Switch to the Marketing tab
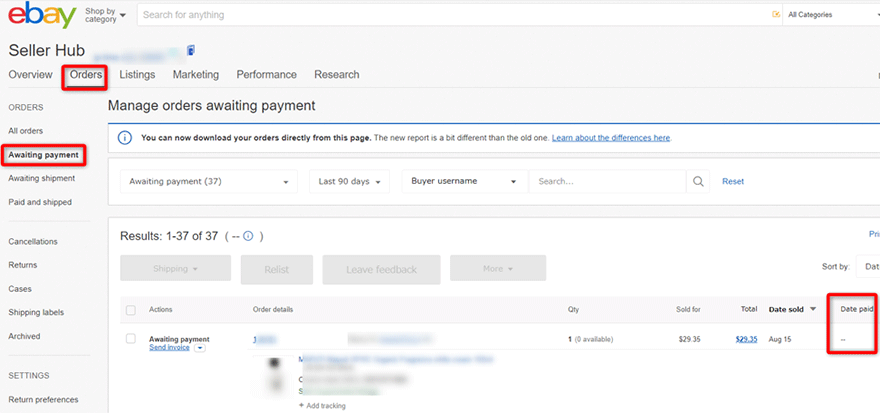The height and width of the screenshot is (413, 880). (x=196, y=75)
